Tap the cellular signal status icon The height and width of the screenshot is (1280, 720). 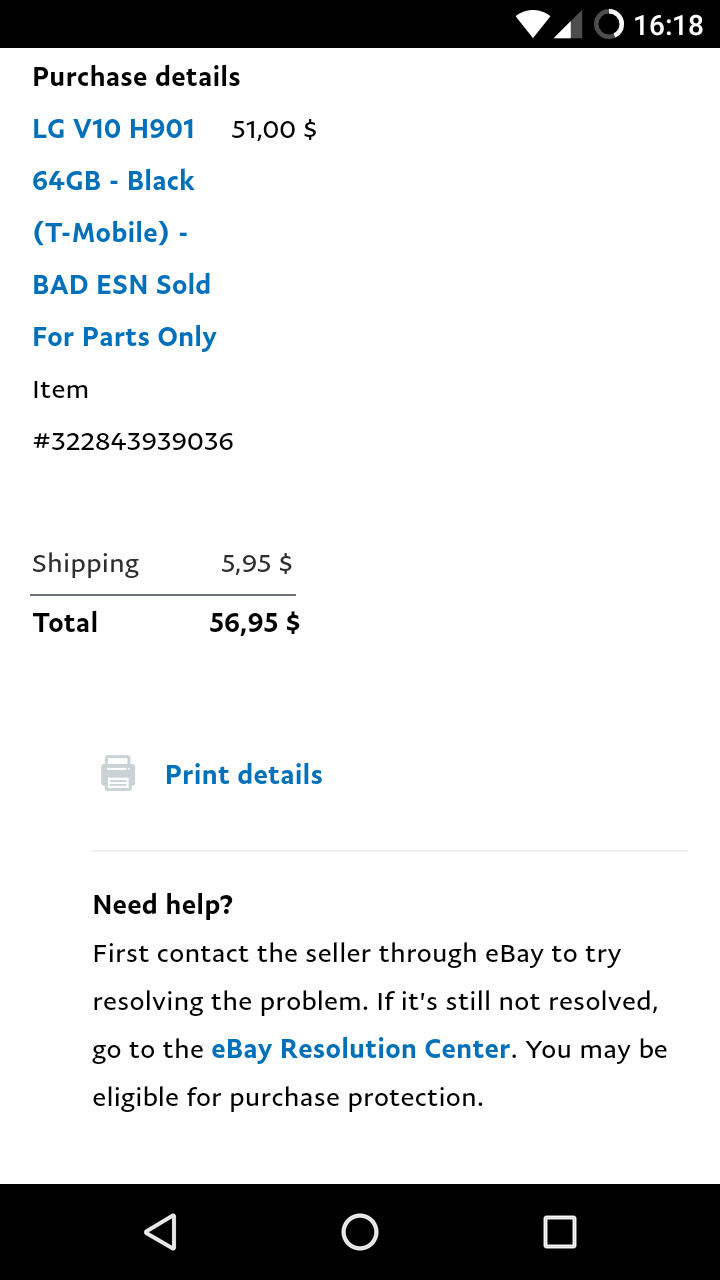(569, 24)
